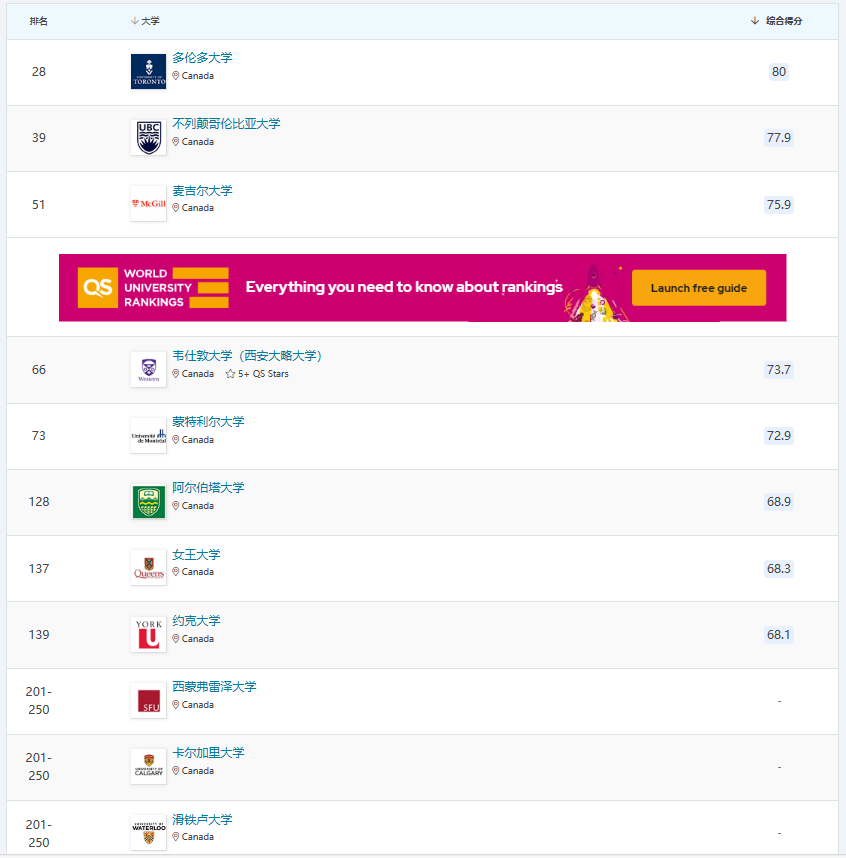This screenshot has width=846, height=858.
Task: Open the McGill logo thumbnail
Action: (x=148, y=204)
